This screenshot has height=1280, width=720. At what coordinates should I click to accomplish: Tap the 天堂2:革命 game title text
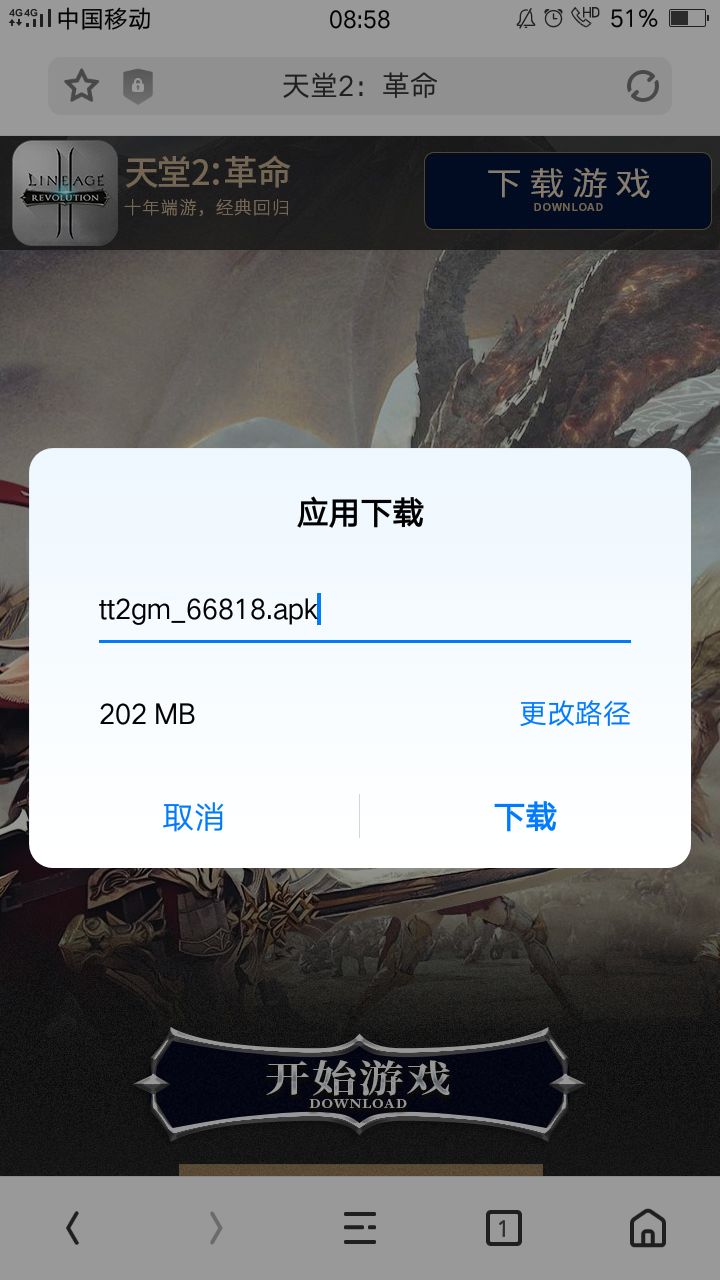208,173
